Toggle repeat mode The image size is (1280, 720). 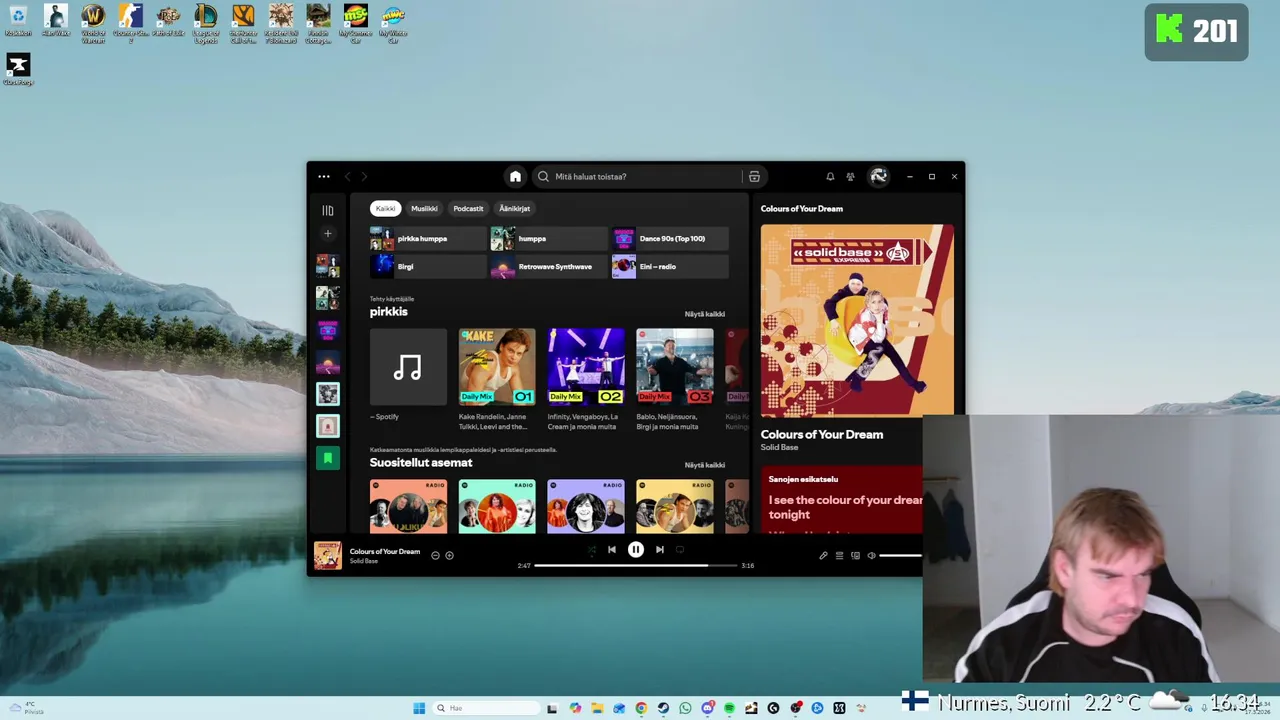pyautogui.click(x=680, y=549)
